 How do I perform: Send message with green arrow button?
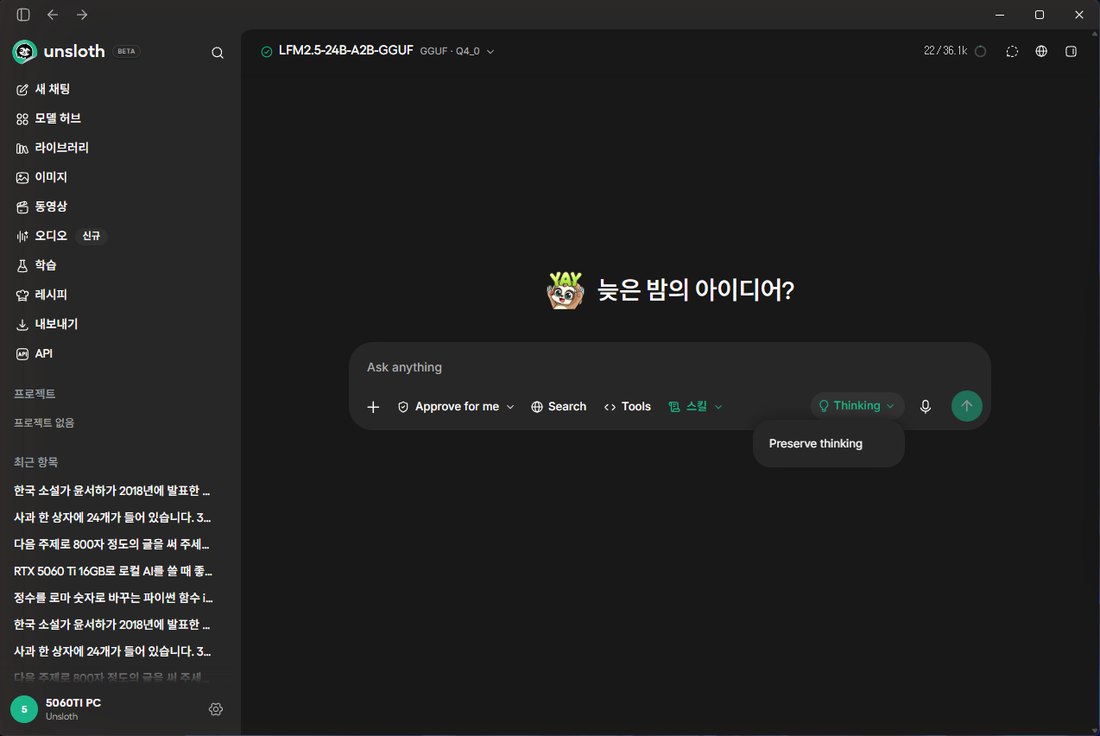pyautogui.click(x=966, y=406)
